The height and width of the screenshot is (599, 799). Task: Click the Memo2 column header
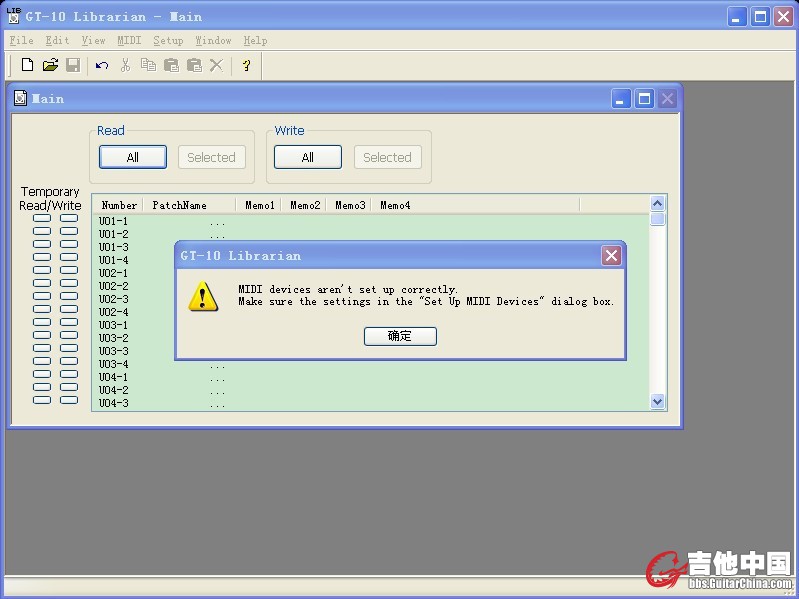304,205
